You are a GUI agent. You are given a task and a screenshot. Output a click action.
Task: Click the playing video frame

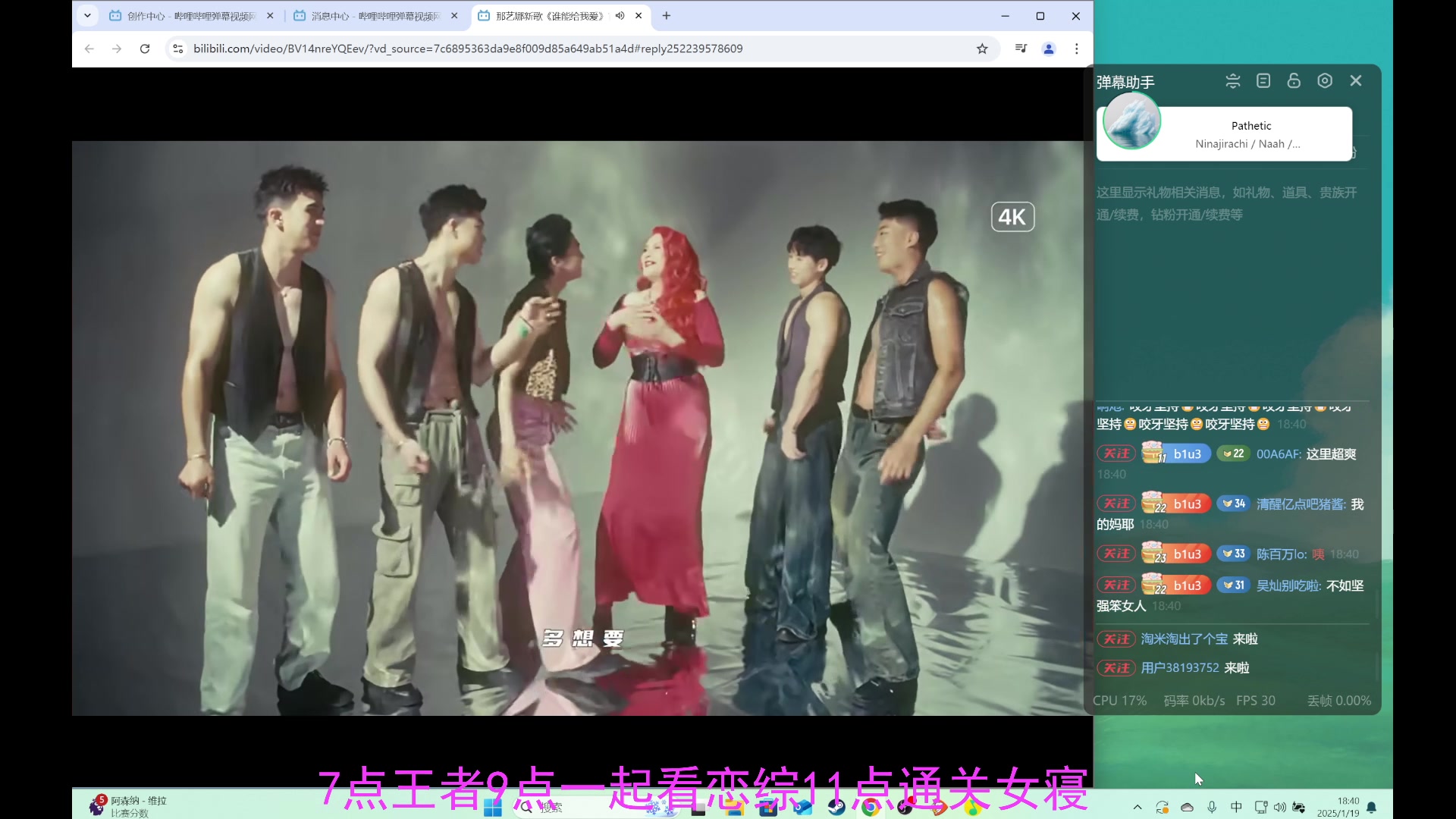582,428
